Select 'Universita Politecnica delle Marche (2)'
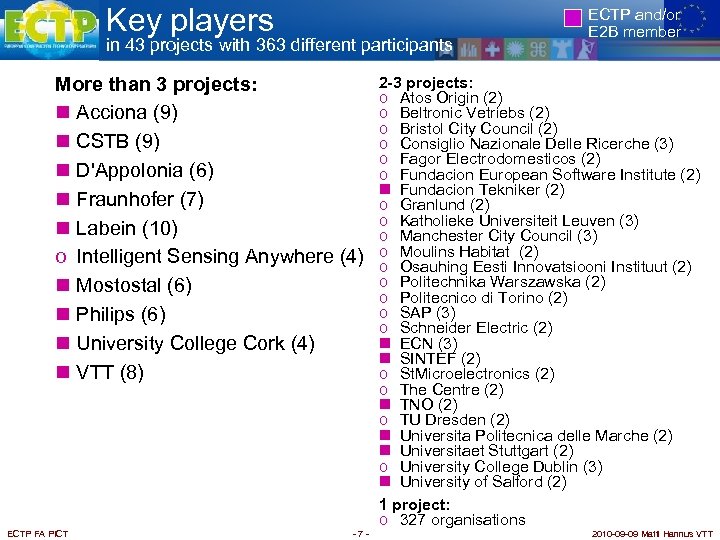Screen dimensions: 720x540 click(x=536, y=436)
